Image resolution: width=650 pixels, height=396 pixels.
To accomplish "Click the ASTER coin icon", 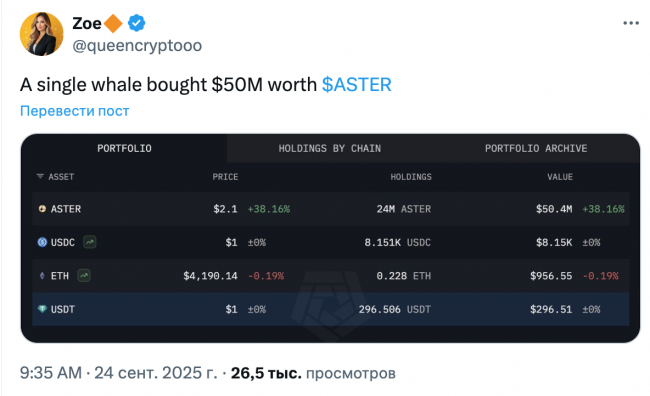I will pos(42,209).
